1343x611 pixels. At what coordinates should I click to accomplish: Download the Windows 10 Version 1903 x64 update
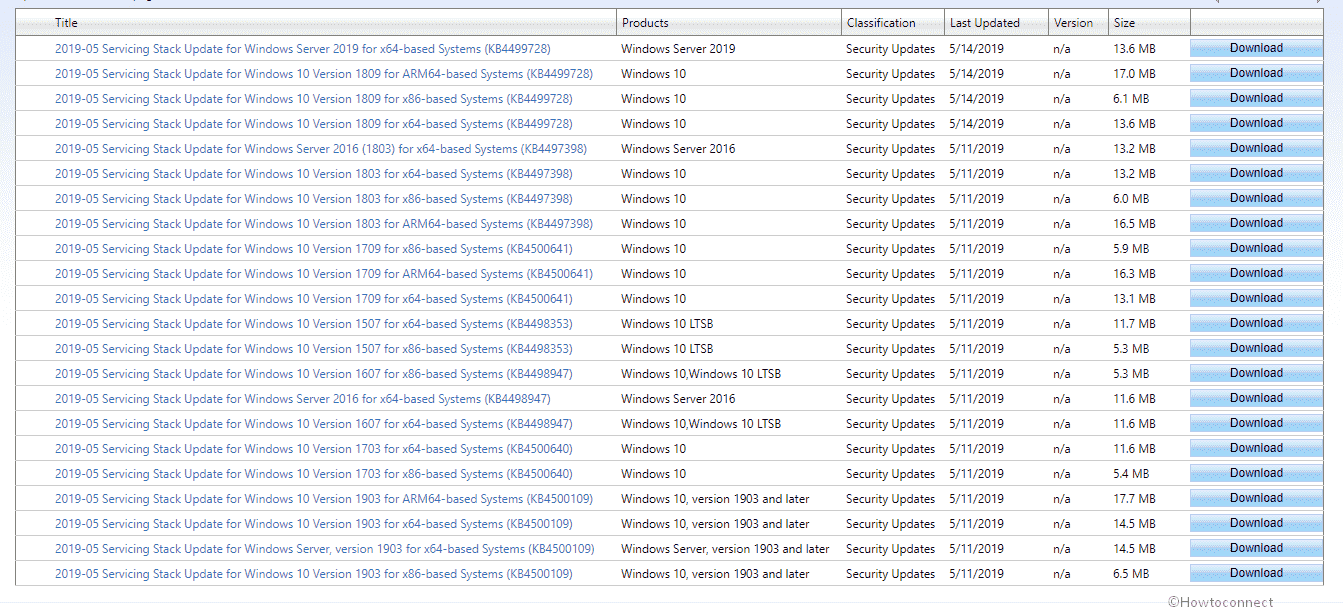(x=1256, y=523)
